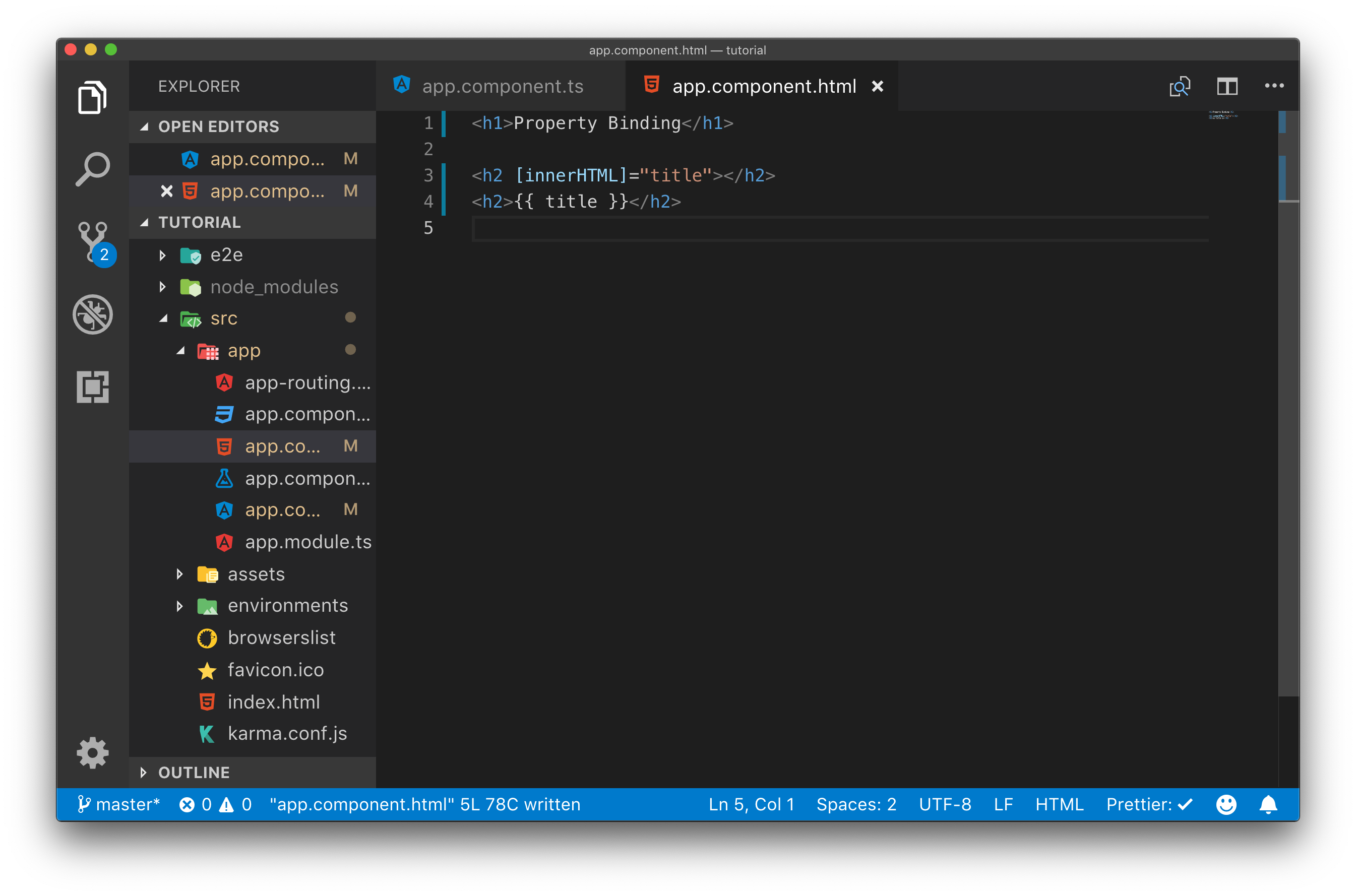Viewport: 1356px width, 896px height.
Task: Open the Extensions view in activity bar
Action: 93,387
